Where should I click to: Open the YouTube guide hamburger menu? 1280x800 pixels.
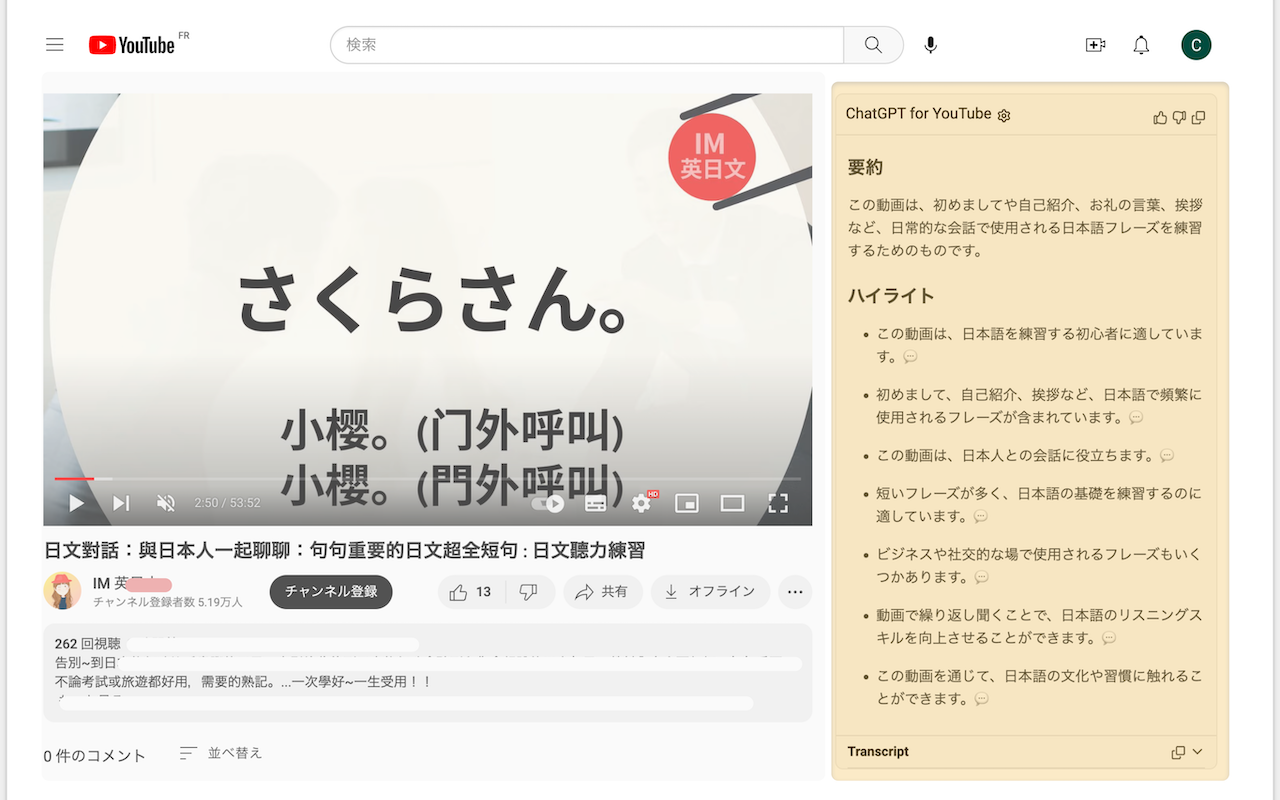(x=55, y=45)
